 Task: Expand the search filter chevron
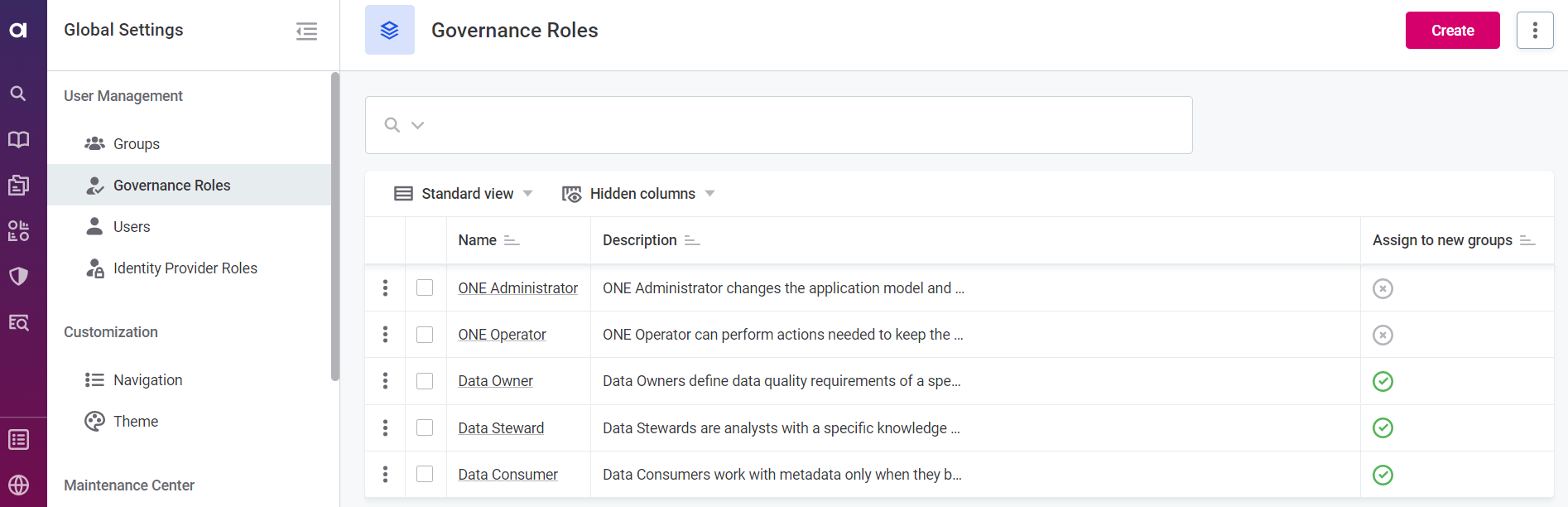(x=418, y=125)
